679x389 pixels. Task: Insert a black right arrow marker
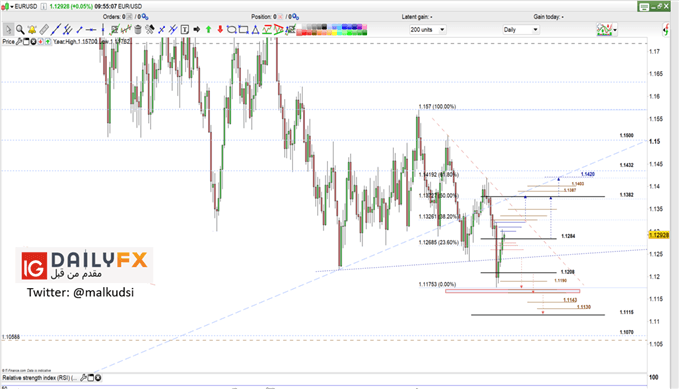[x=197, y=30]
